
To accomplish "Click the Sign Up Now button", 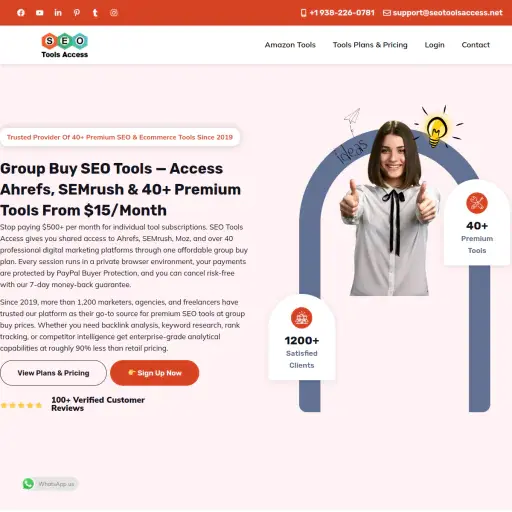I will pyautogui.click(x=155, y=373).
